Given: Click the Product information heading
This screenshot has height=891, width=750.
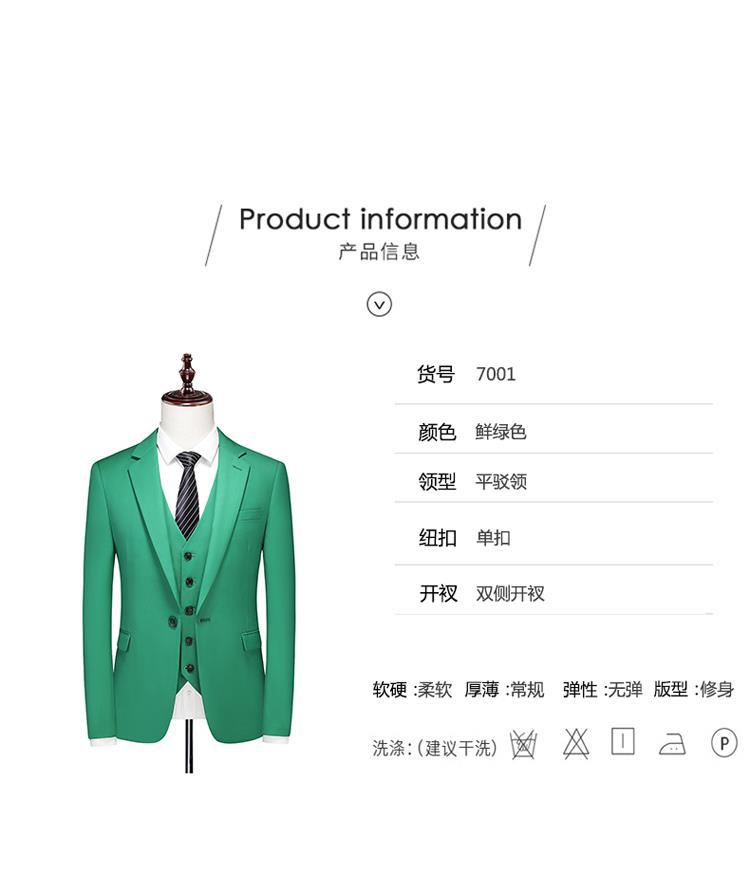Looking at the screenshot, I should tap(380, 219).
